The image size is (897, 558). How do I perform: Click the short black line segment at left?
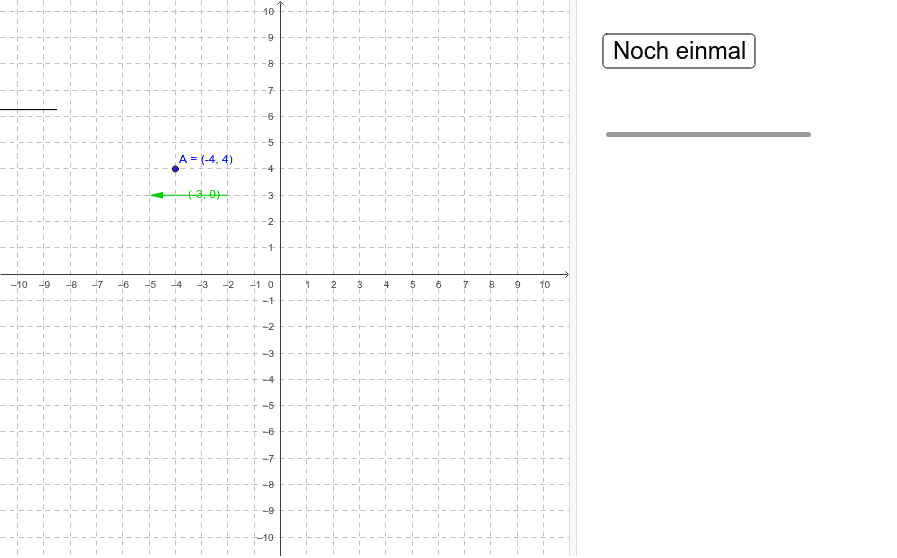[29, 109]
